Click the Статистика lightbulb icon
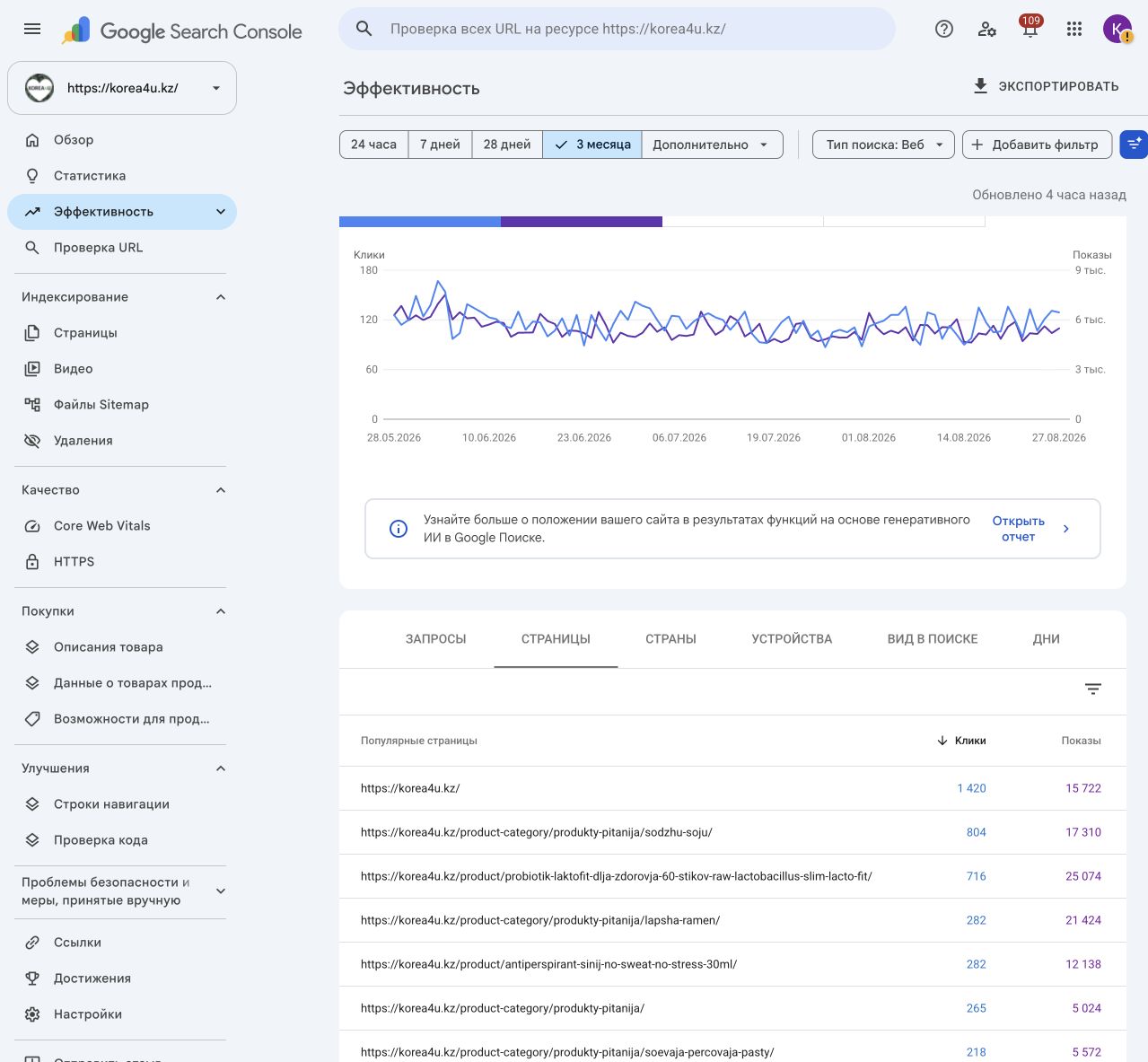This screenshot has width=1148, height=1062. tap(32, 176)
